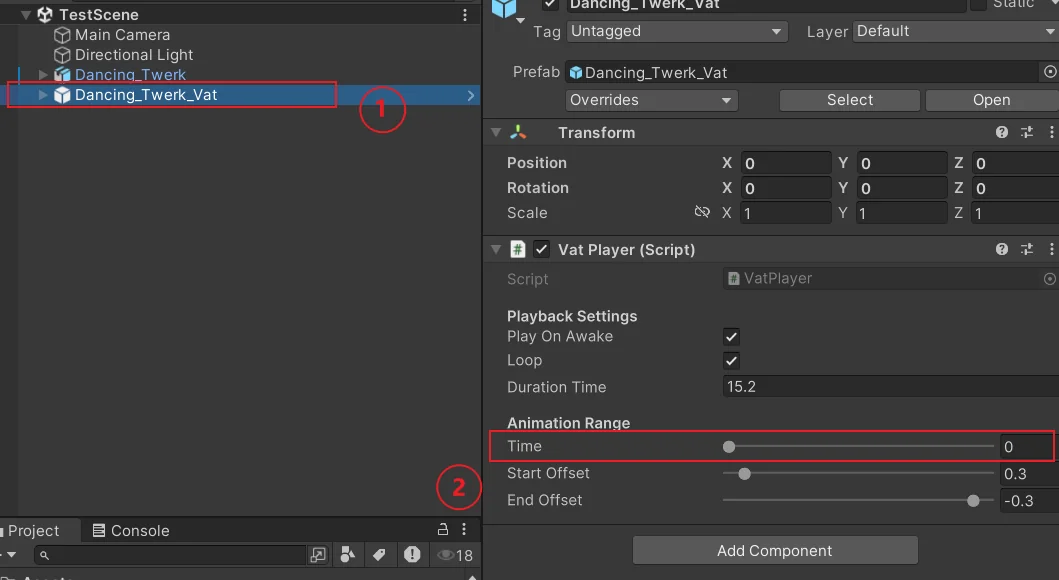Open search by label tag icon
The width and height of the screenshot is (1059, 580).
tap(379, 555)
